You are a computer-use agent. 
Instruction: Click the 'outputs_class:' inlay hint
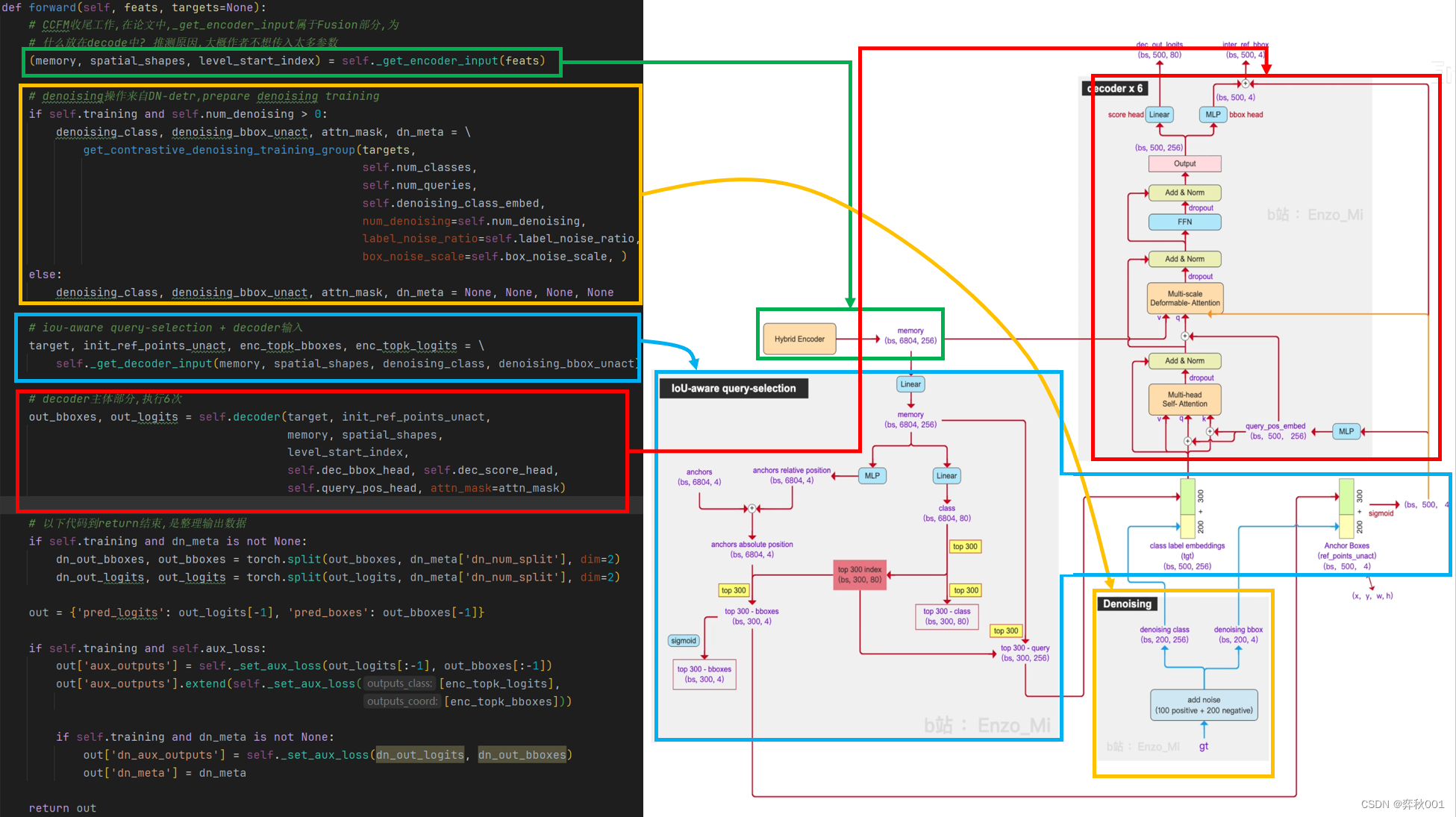[x=399, y=683]
